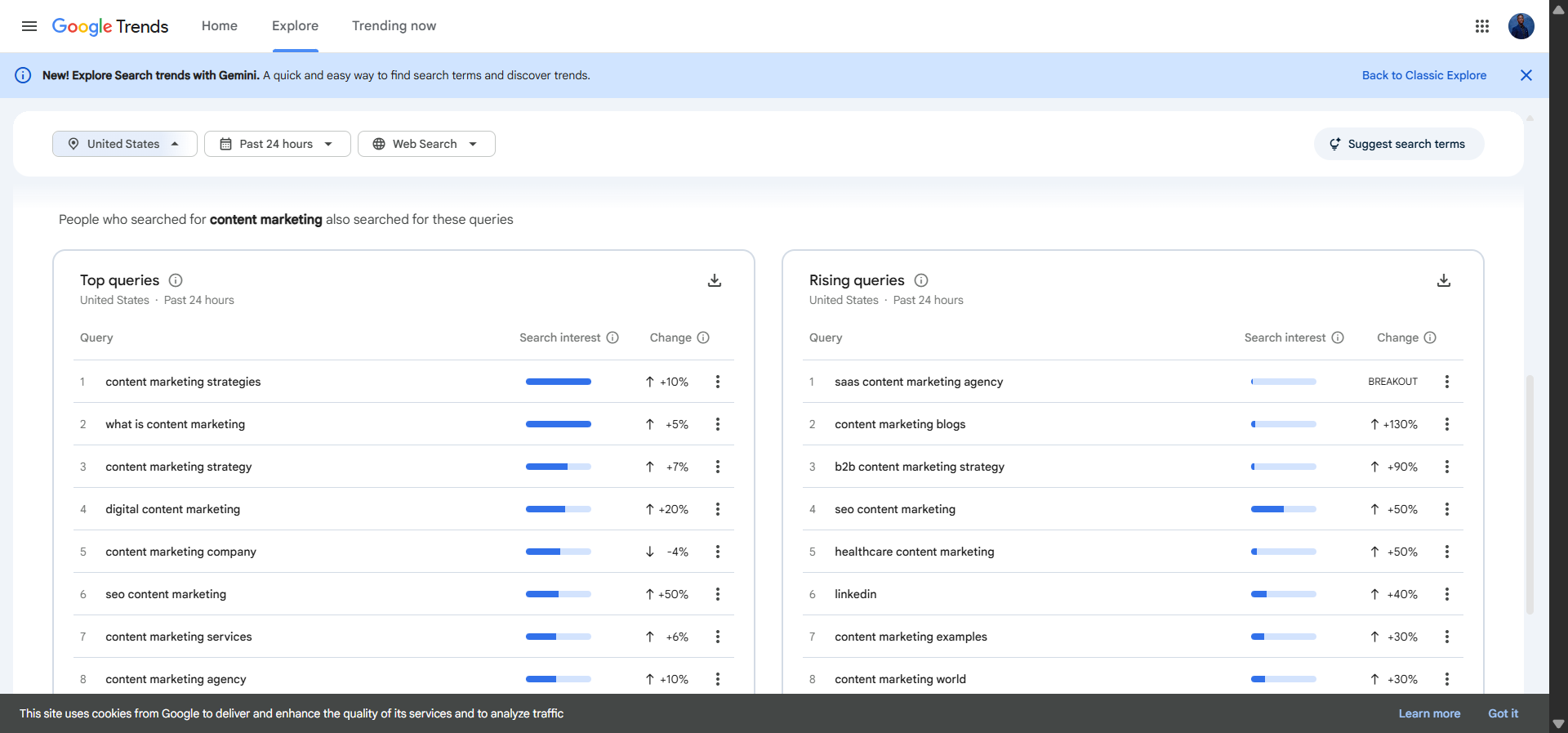Accept cookies with Got it

pos(1503,713)
